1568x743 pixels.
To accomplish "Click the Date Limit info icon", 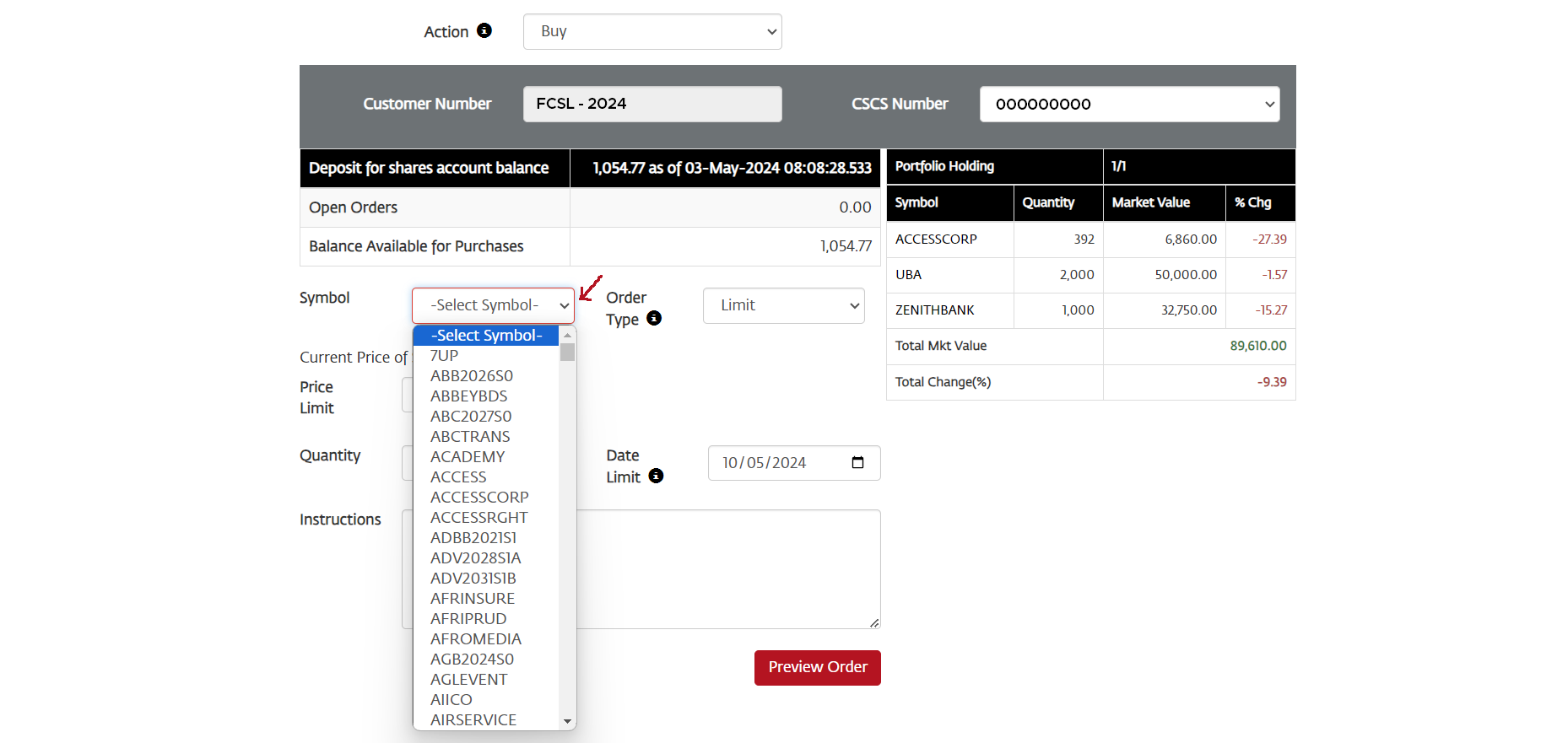I will pos(656,476).
